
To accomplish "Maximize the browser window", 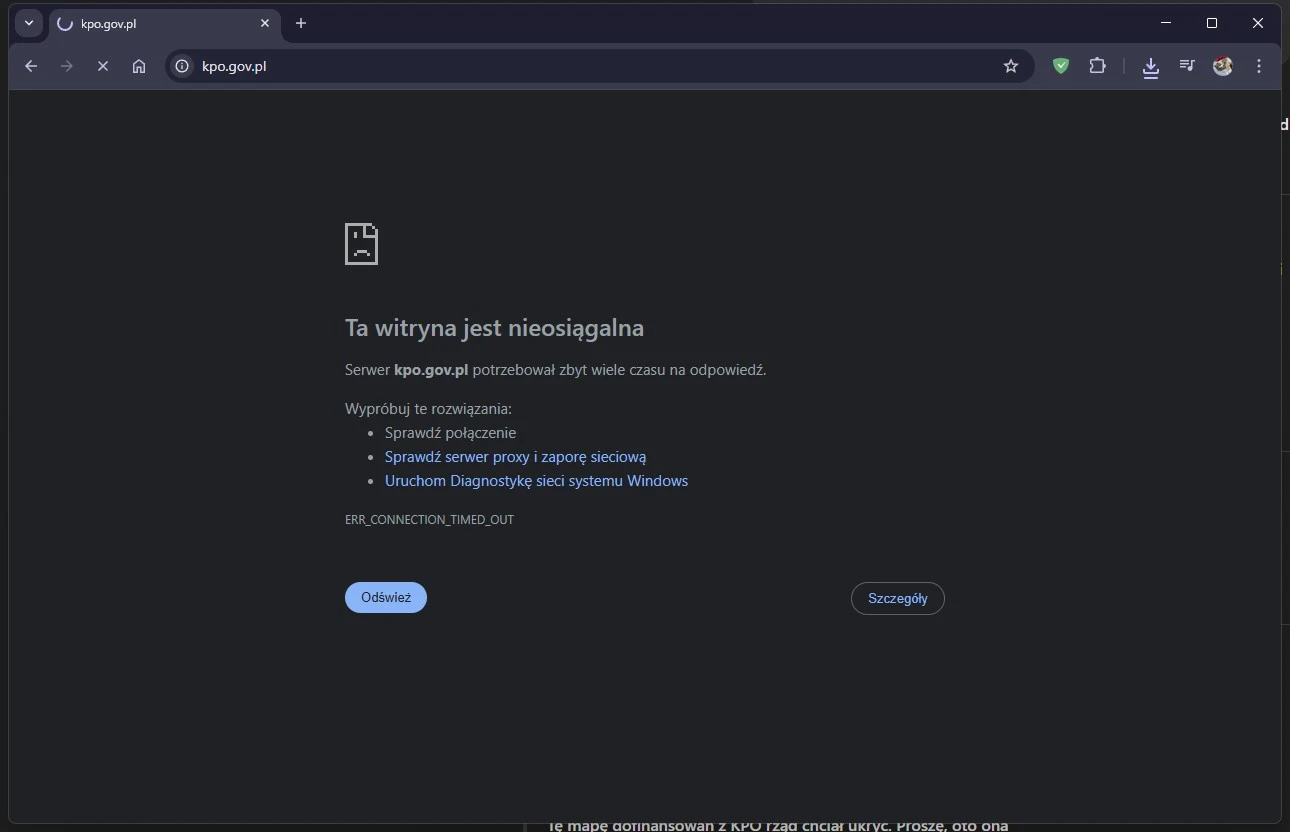I will [1212, 23].
